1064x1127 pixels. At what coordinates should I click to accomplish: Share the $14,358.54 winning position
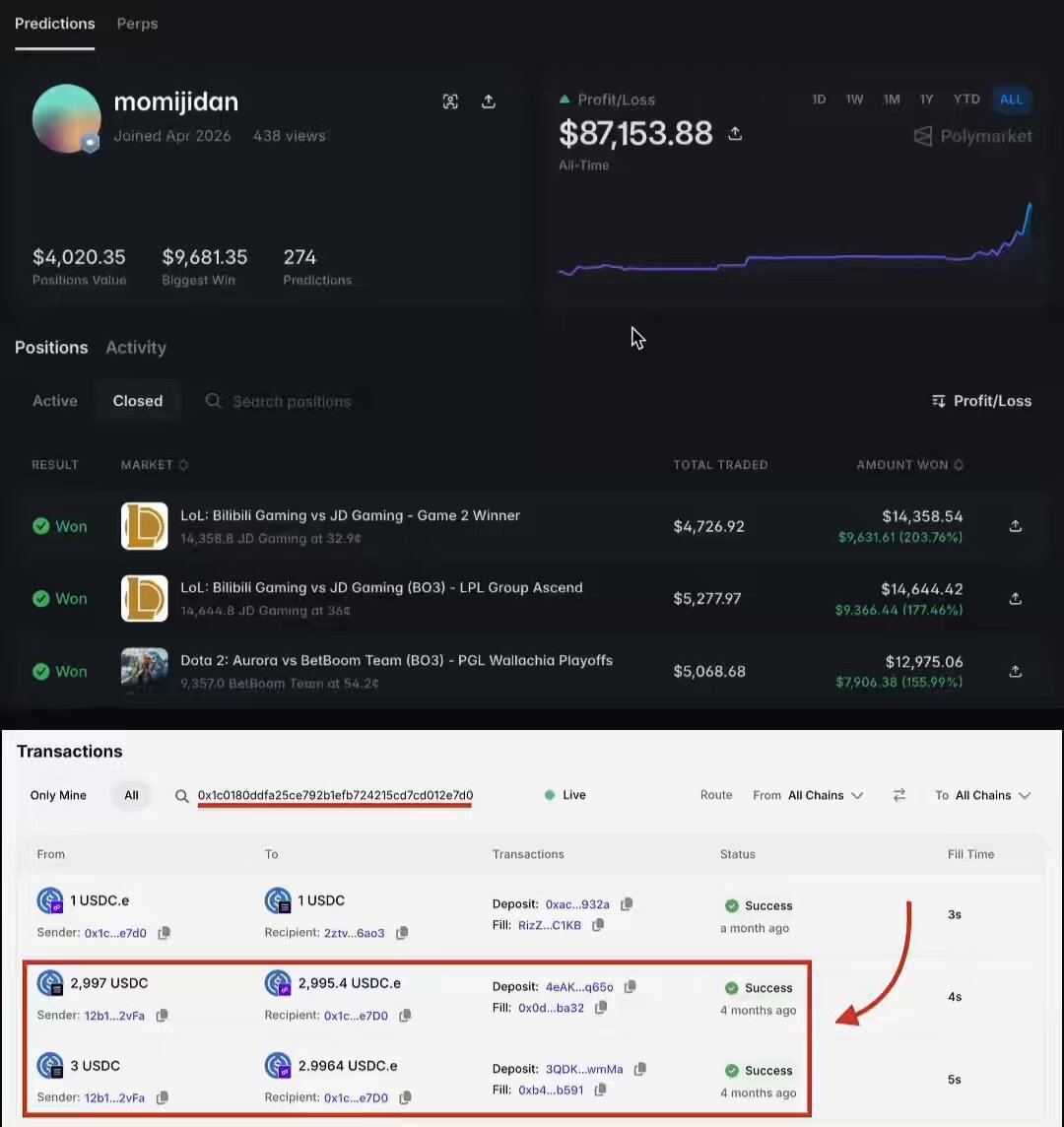pos(1015,526)
